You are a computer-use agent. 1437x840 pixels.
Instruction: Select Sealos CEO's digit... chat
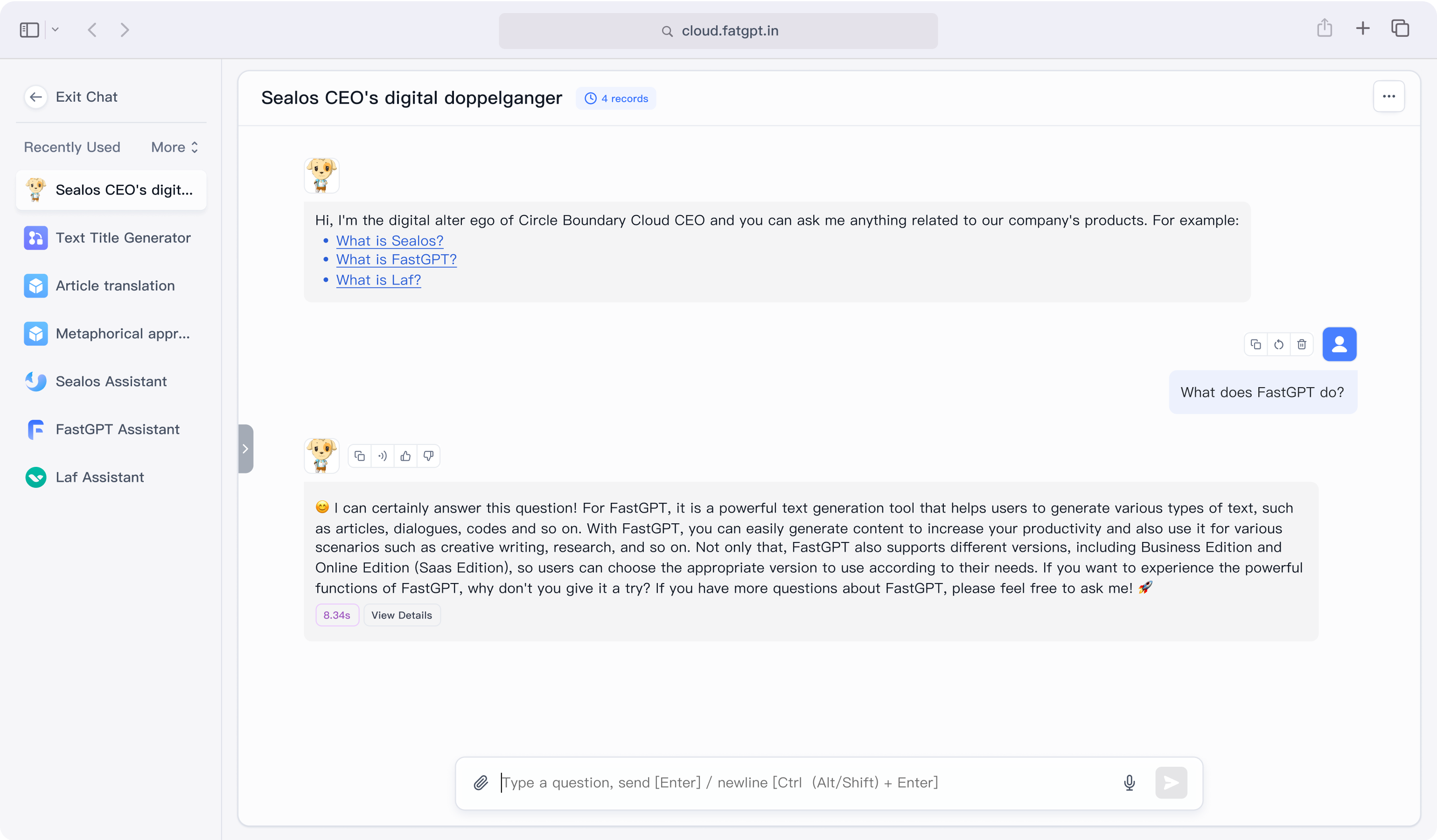point(111,190)
